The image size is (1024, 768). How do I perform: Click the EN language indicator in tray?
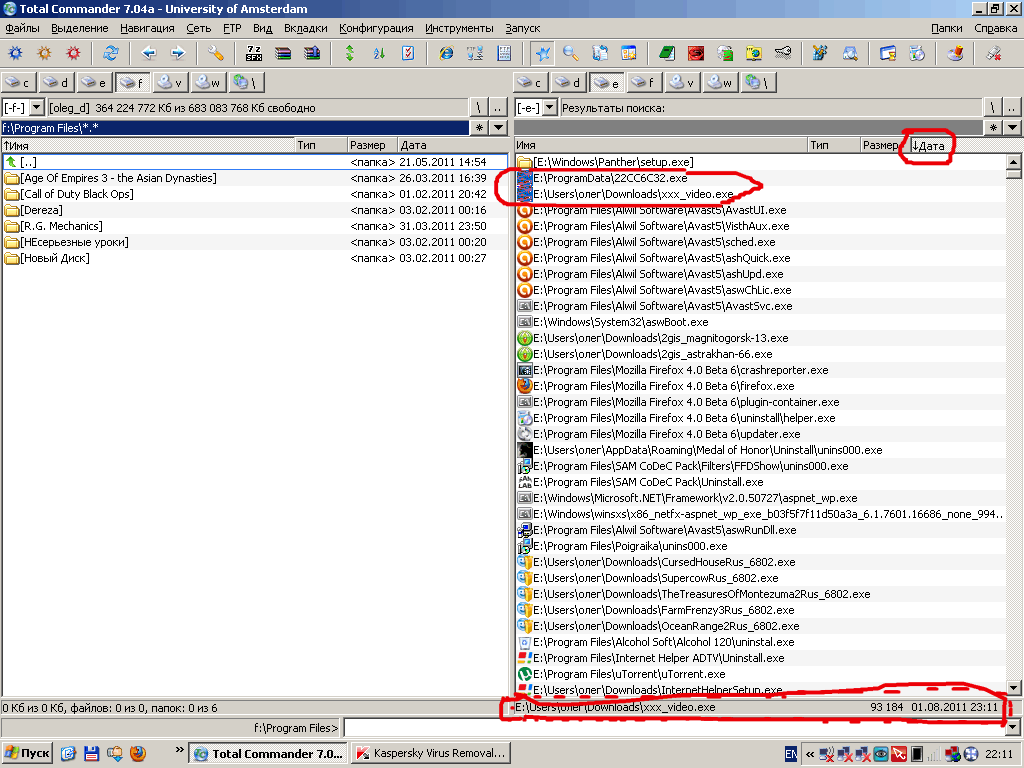click(790, 754)
